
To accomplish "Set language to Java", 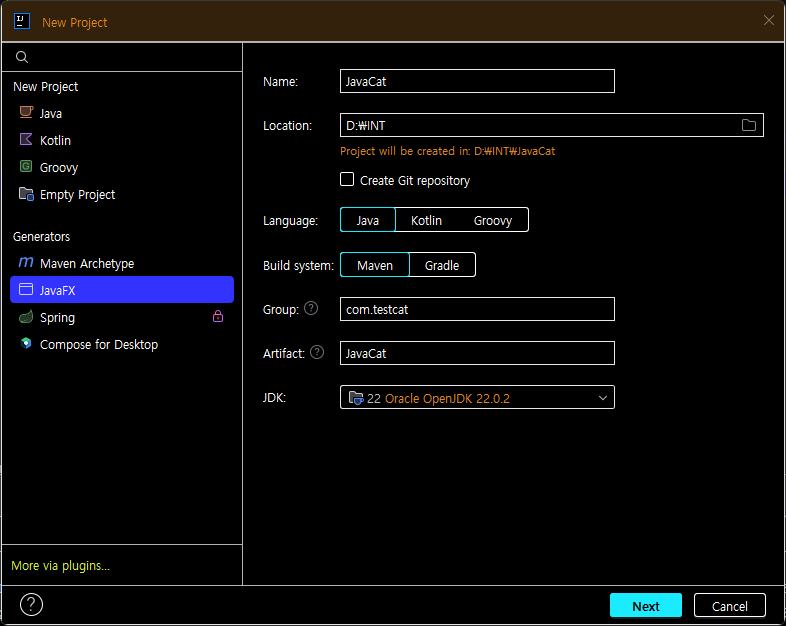I will click(368, 220).
